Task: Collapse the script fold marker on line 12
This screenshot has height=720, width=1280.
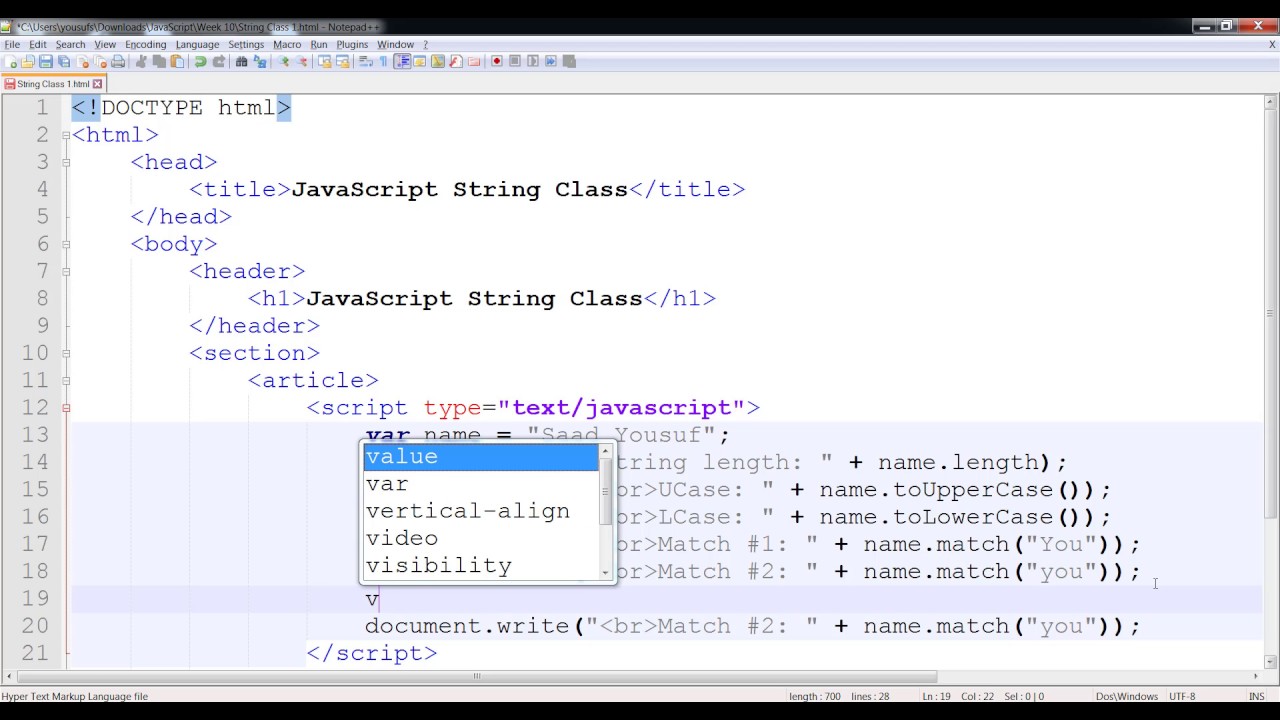Action: point(66,408)
